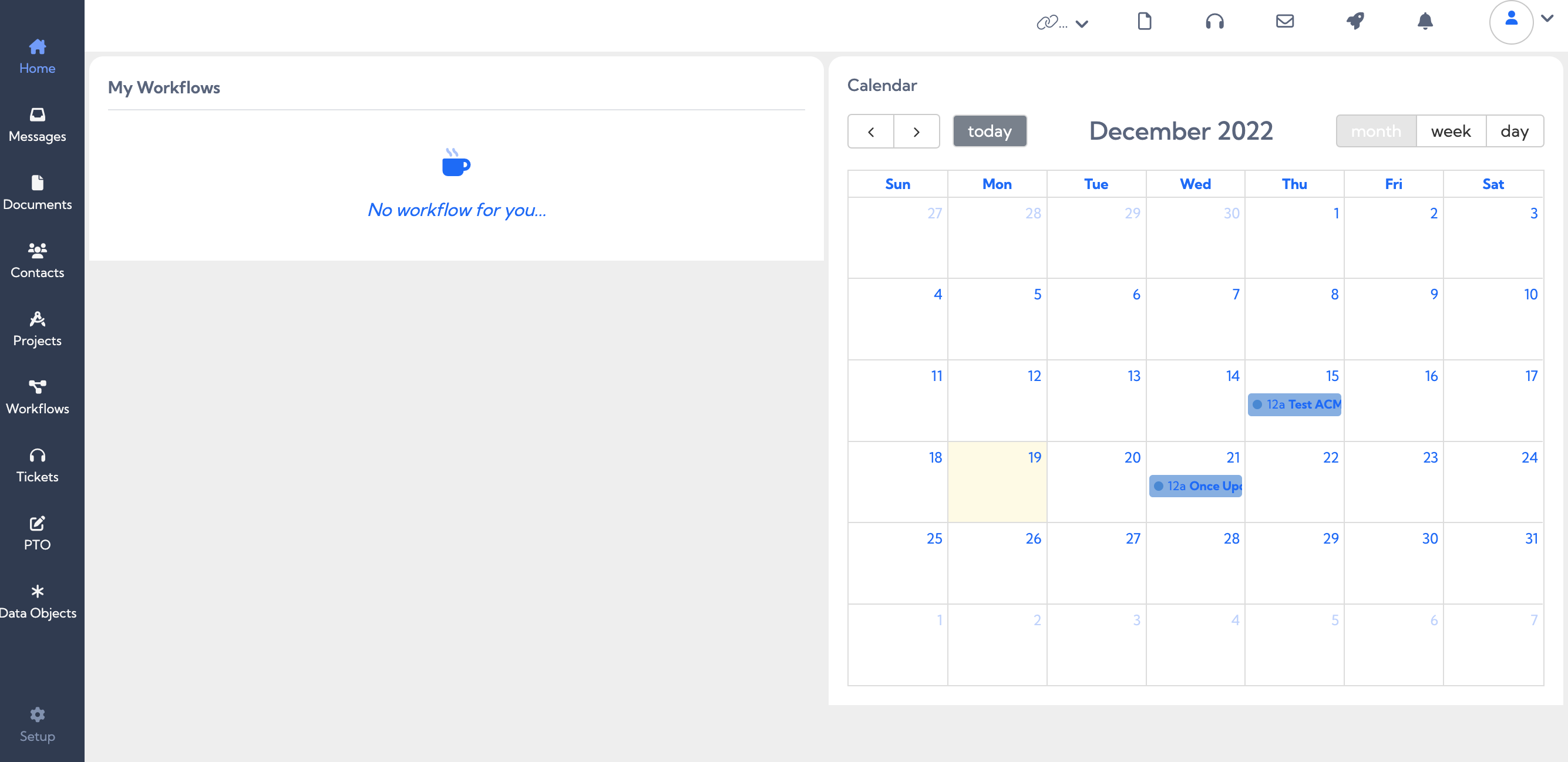Click date 10 in the calendar
This screenshot has width=1568, height=762.
coord(1530,295)
